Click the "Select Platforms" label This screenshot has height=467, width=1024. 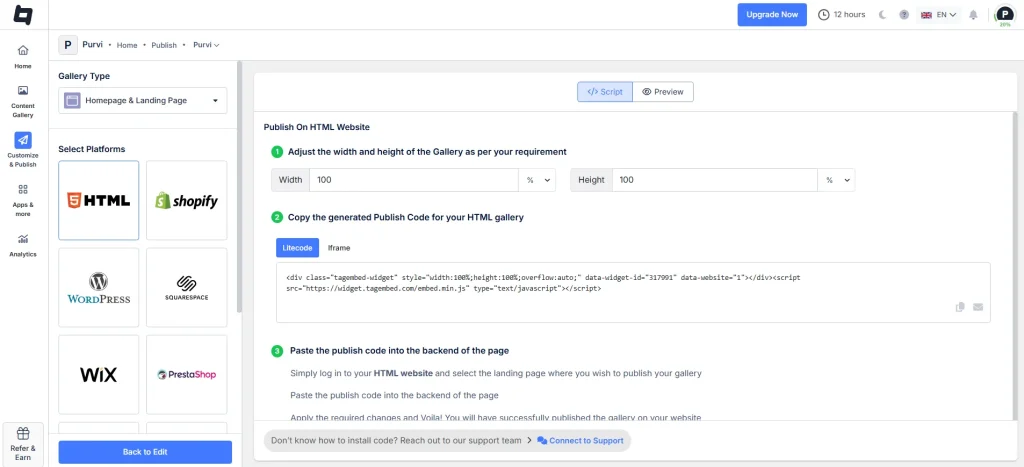(x=91, y=149)
